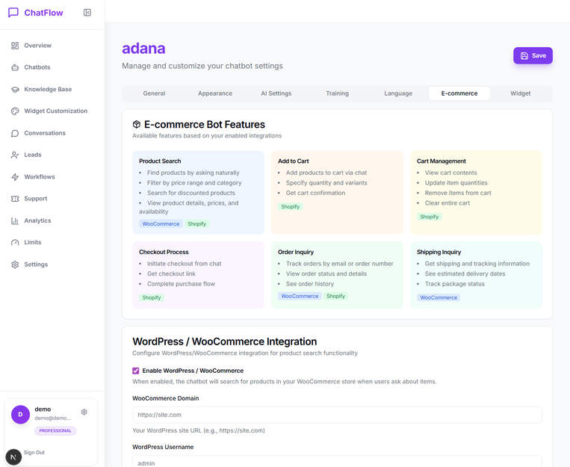Screen dimensions: 570x467
Task: Open the Analytics bar chart icon
Action: [x=15, y=221]
